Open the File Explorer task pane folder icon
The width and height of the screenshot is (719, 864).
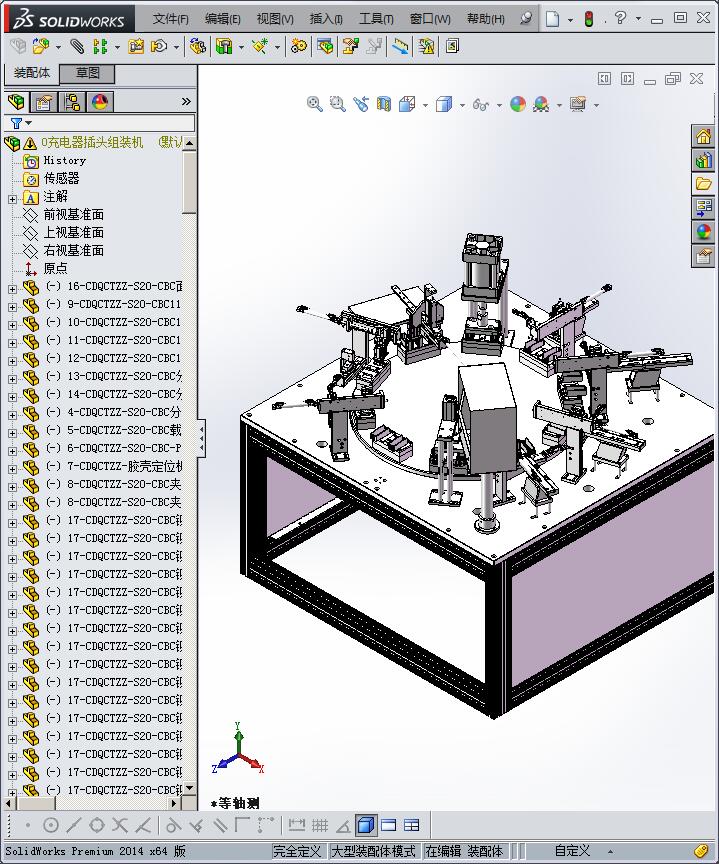704,184
